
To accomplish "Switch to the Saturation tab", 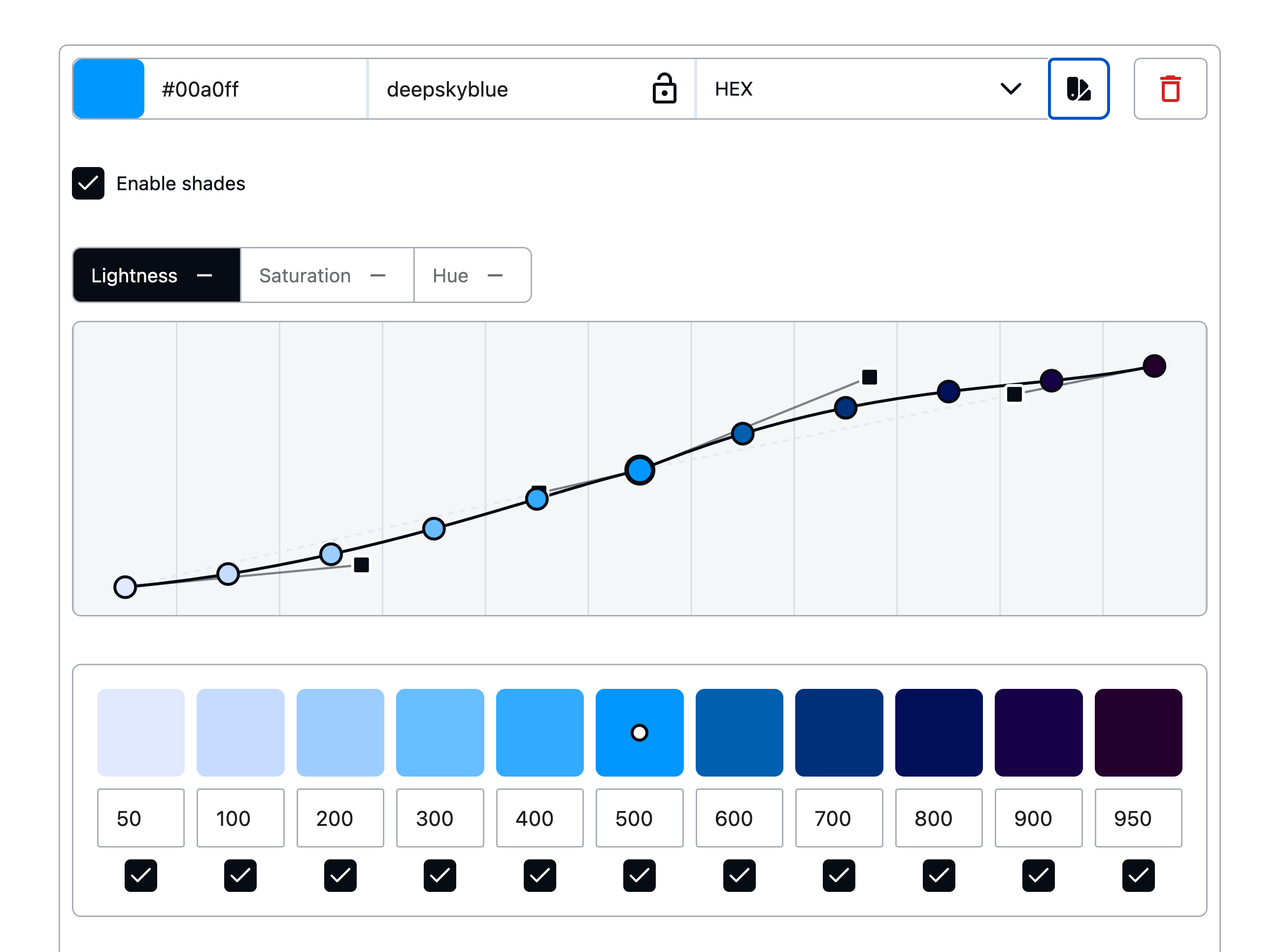I will click(327, 275).
